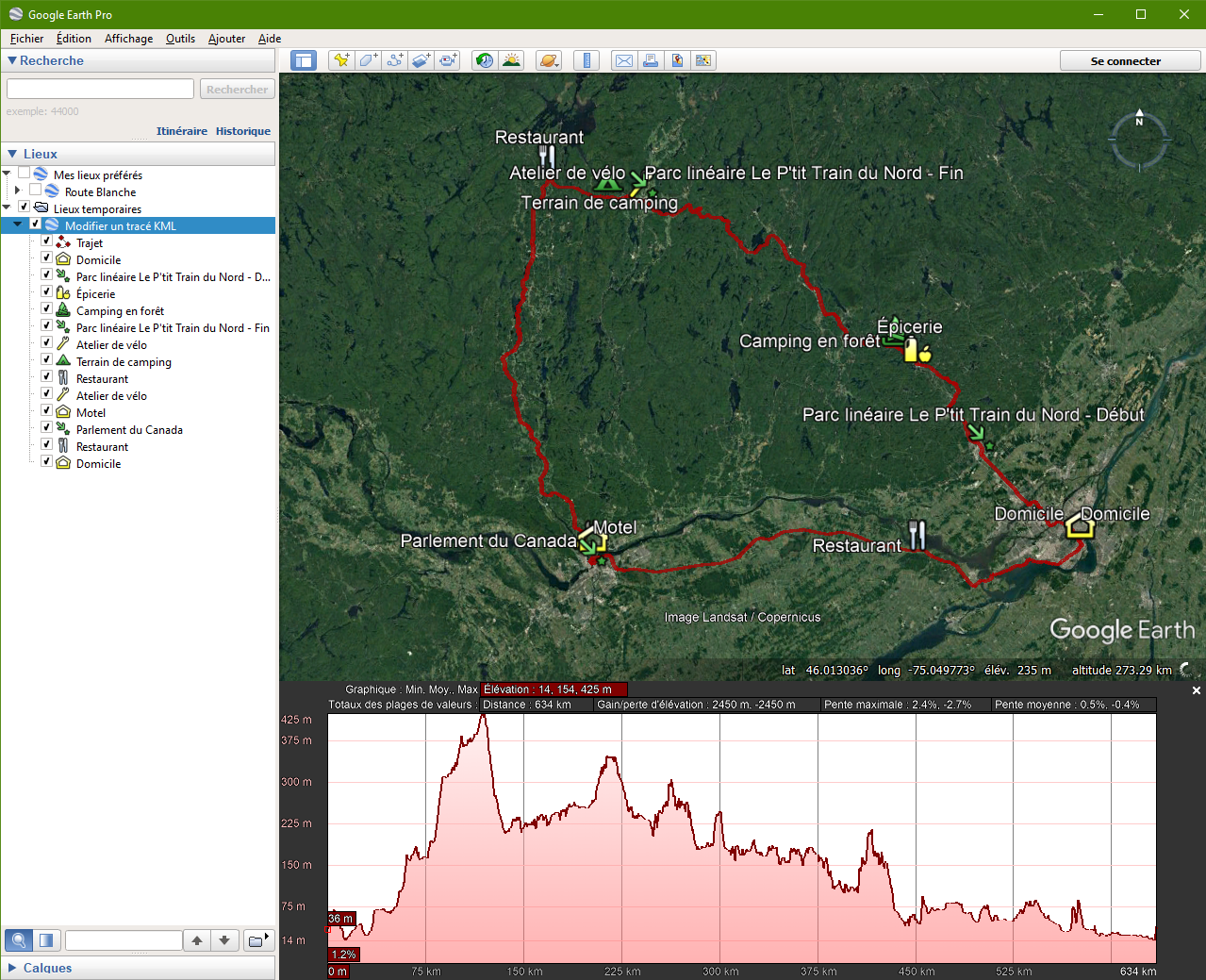Image resolution: width=1206 pixels, height=980 pixels.
Task: Open View in Google Maps icon
Action: (703, 60)
